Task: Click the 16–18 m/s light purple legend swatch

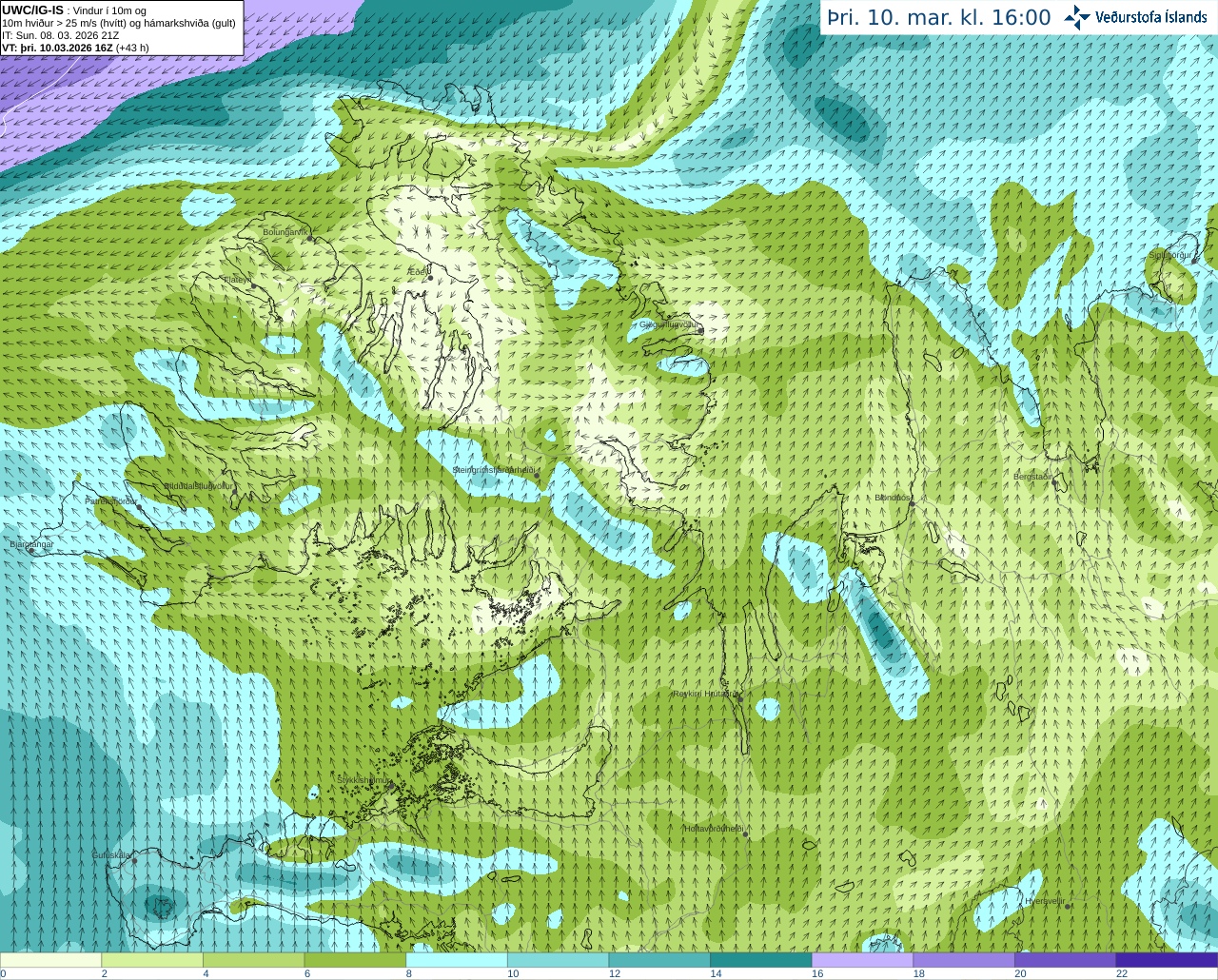Action: (862, 960)
